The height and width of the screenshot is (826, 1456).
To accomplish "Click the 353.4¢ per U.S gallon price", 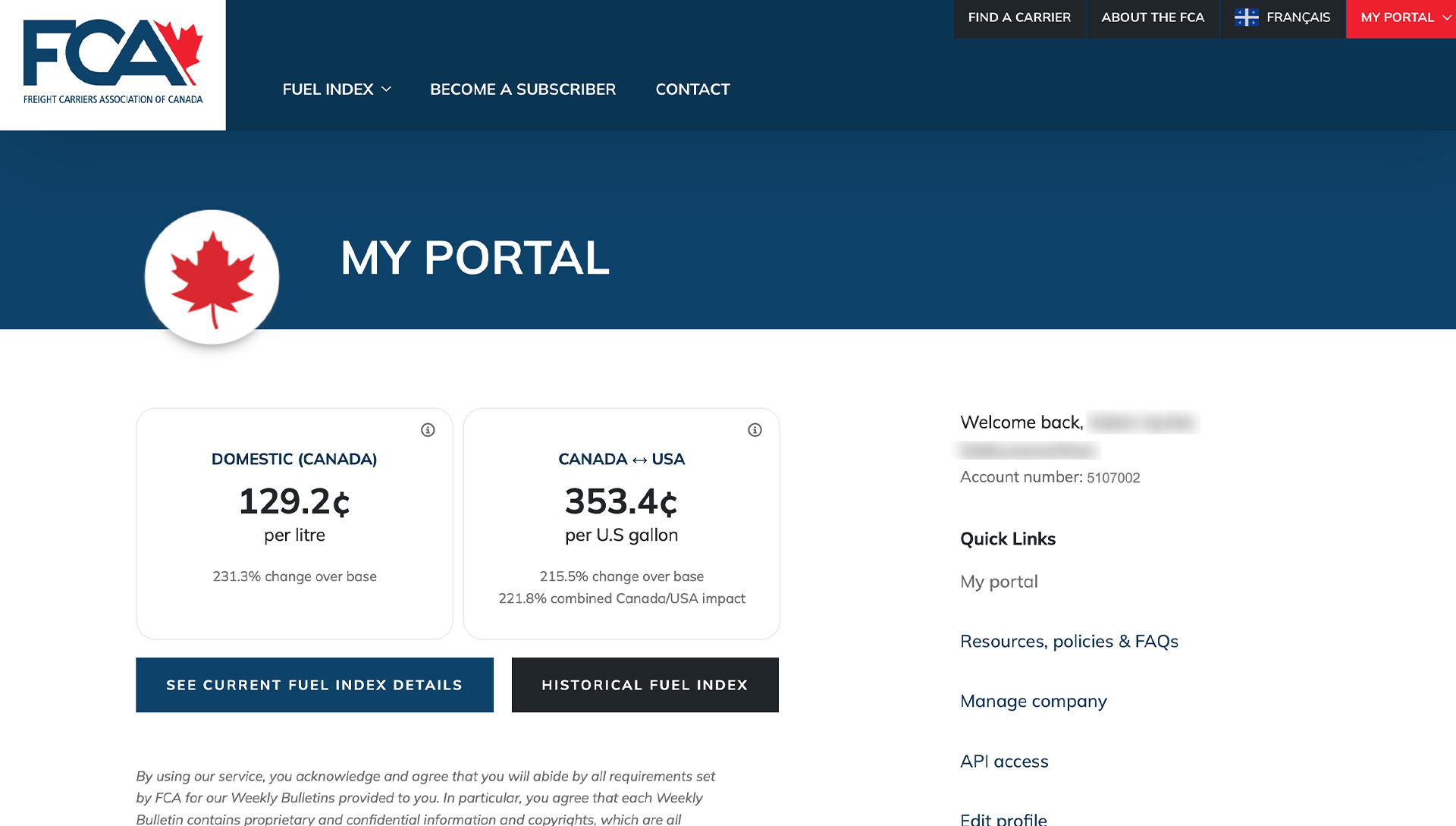I will click(621, 501).
